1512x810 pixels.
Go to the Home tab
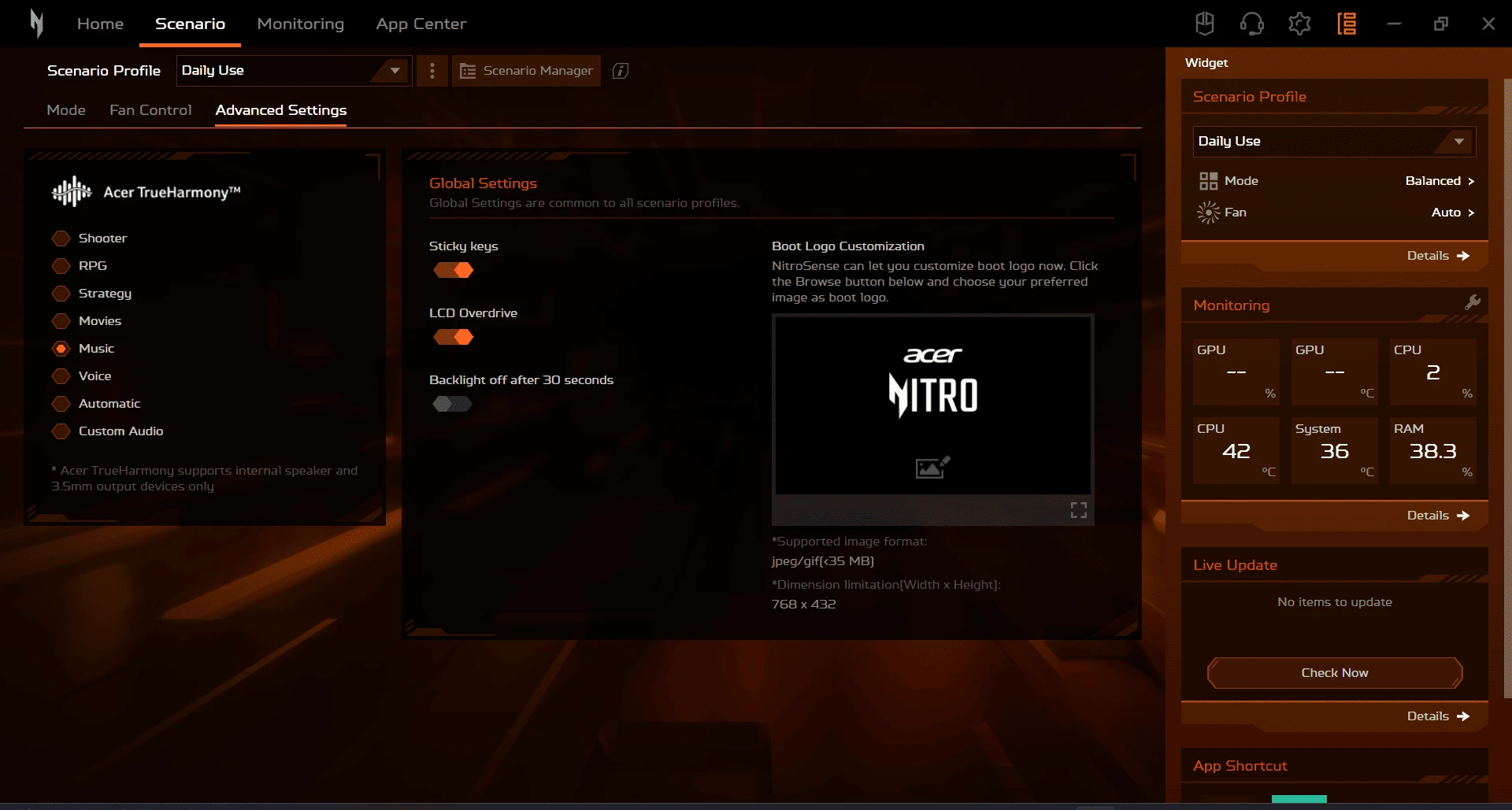(x=100, y=24)
